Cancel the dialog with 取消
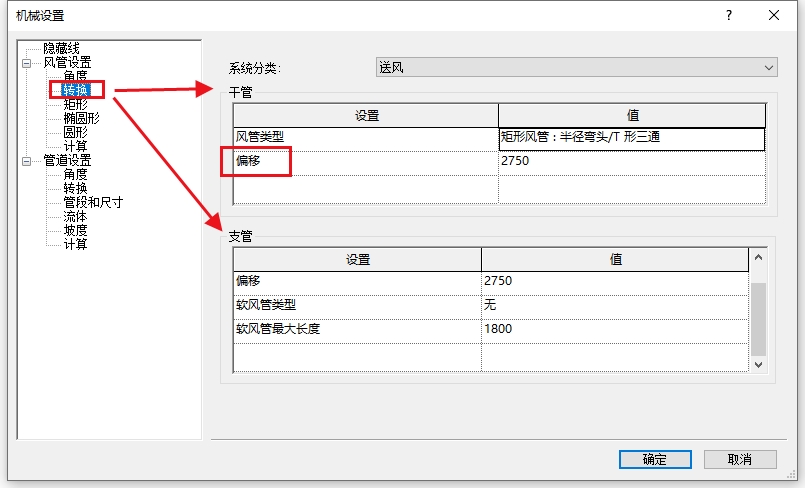This screenshot has width=805, height=488. click(740, 459)
